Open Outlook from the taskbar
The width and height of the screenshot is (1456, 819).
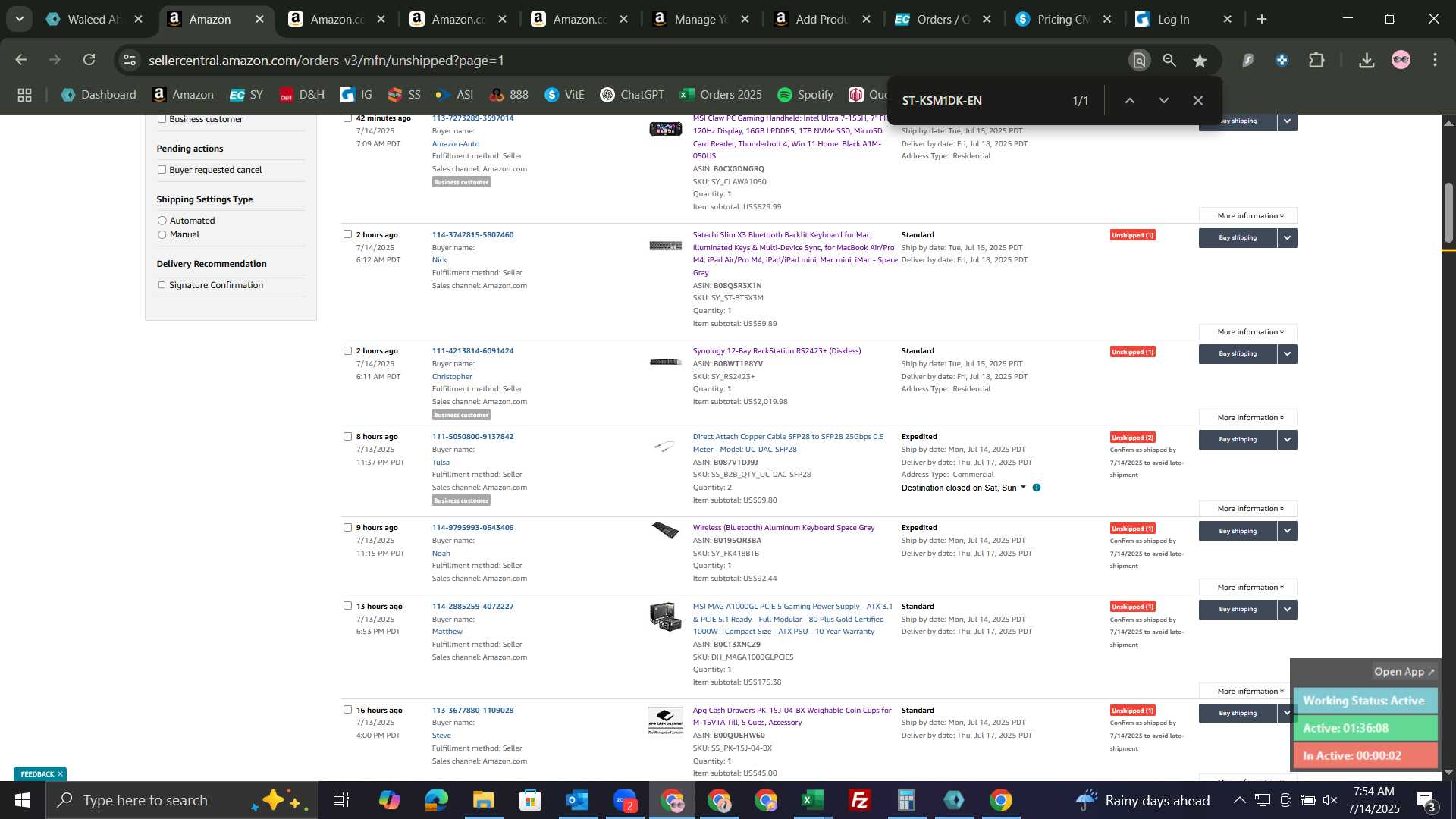[577, 800]
